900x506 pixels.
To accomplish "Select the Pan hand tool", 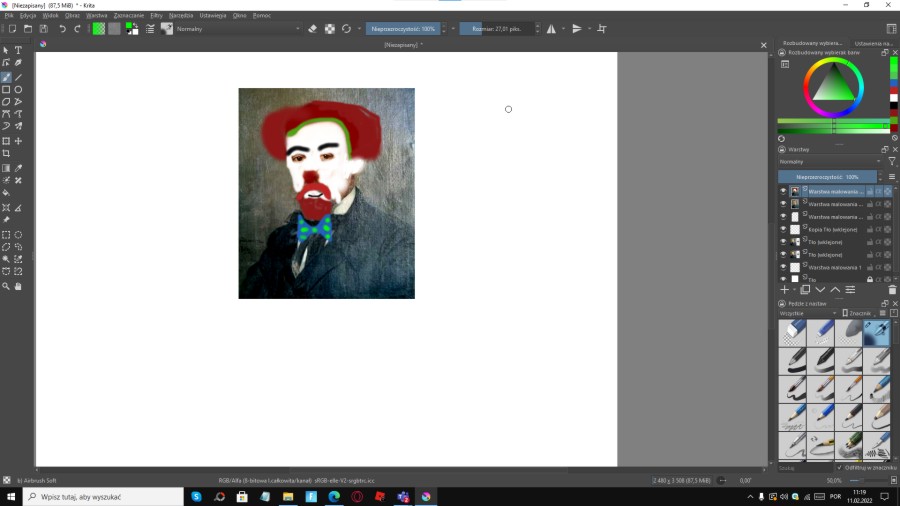I will [x=18, y=286].
